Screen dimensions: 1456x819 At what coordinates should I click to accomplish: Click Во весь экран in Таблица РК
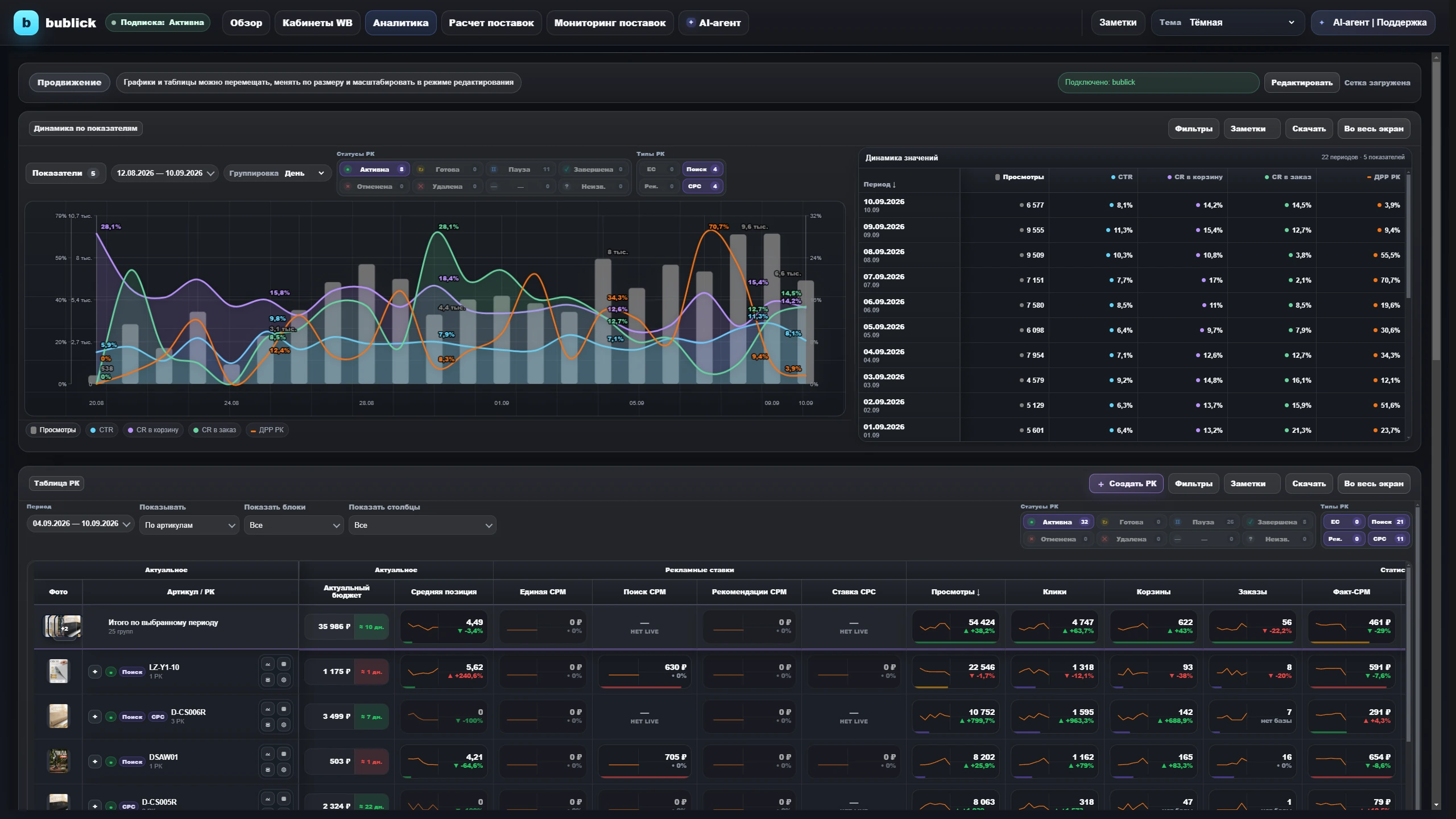click(x=1374, y=483)
